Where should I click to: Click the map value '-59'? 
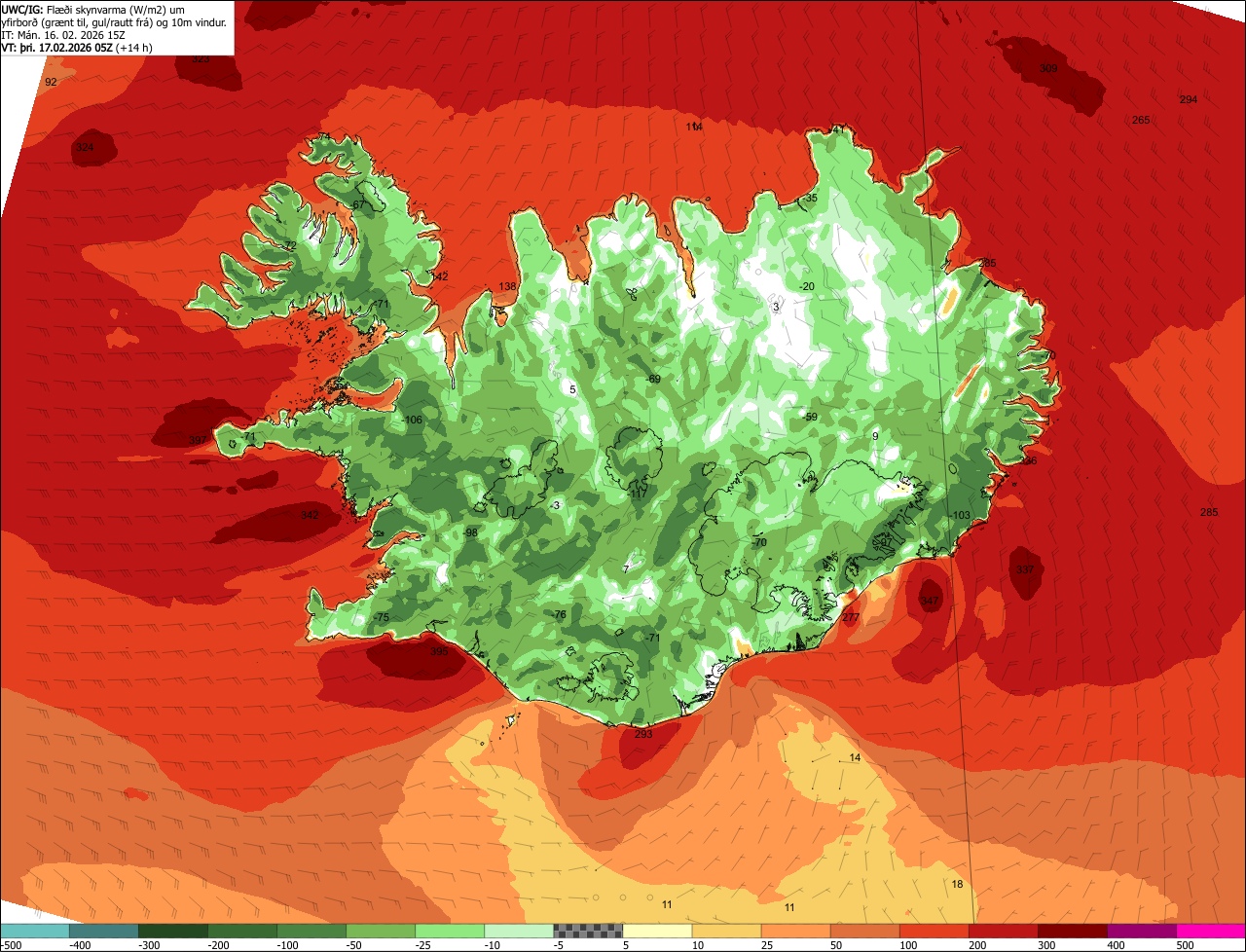click(x=810, y=417)
